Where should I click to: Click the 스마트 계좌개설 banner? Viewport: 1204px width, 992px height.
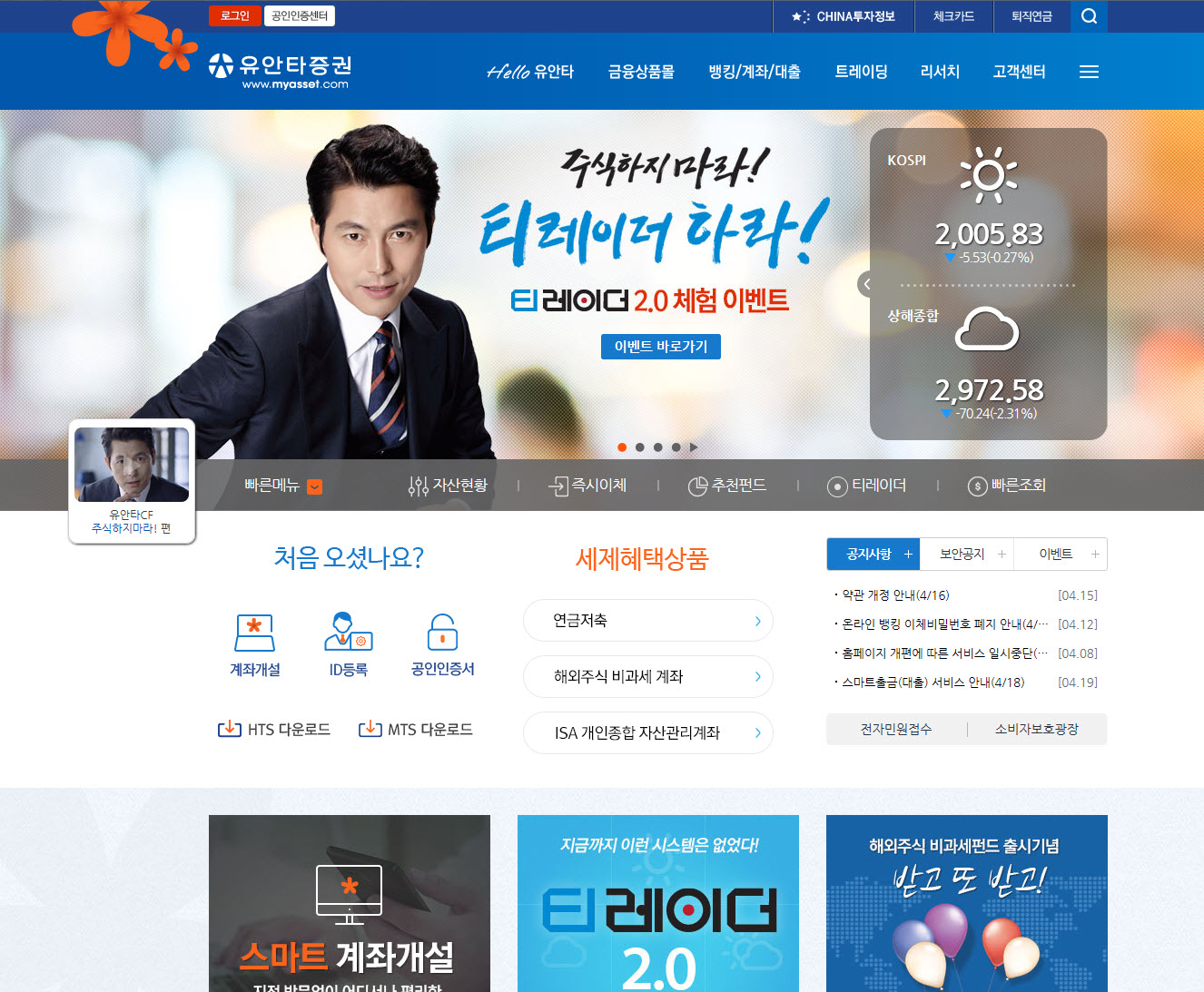click(350, 904)
